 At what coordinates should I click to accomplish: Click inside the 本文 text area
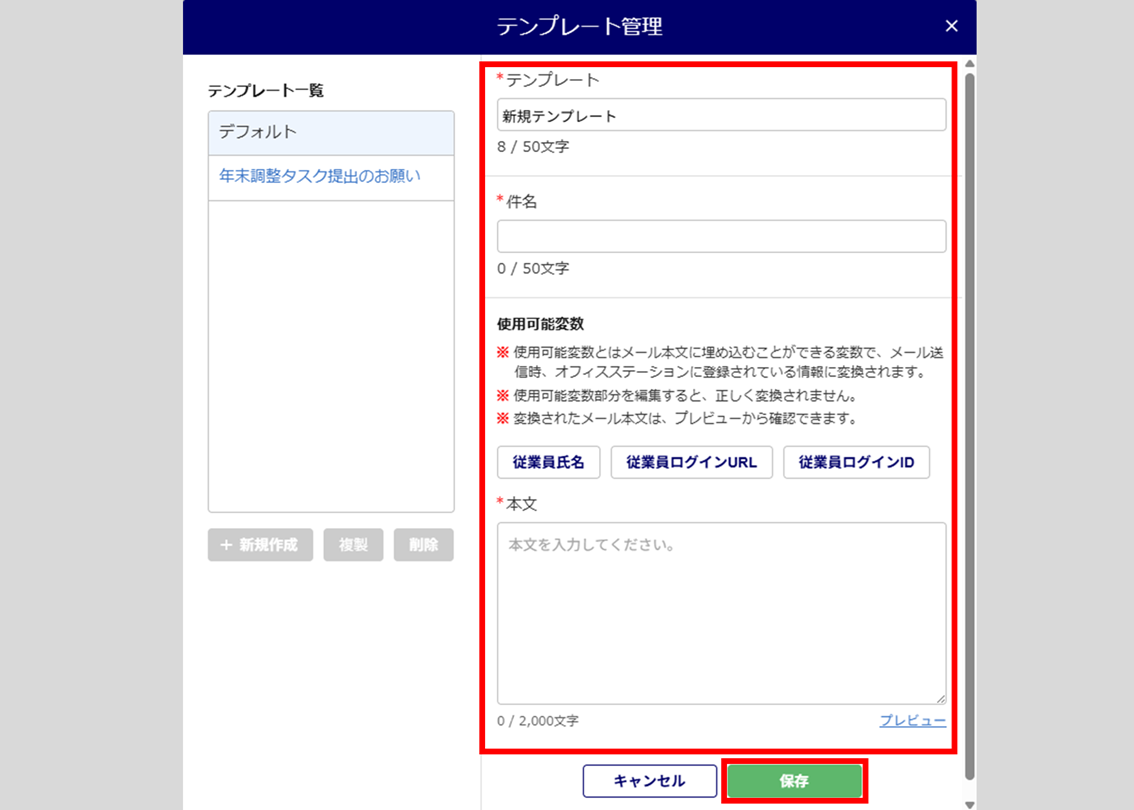[721, 612]
